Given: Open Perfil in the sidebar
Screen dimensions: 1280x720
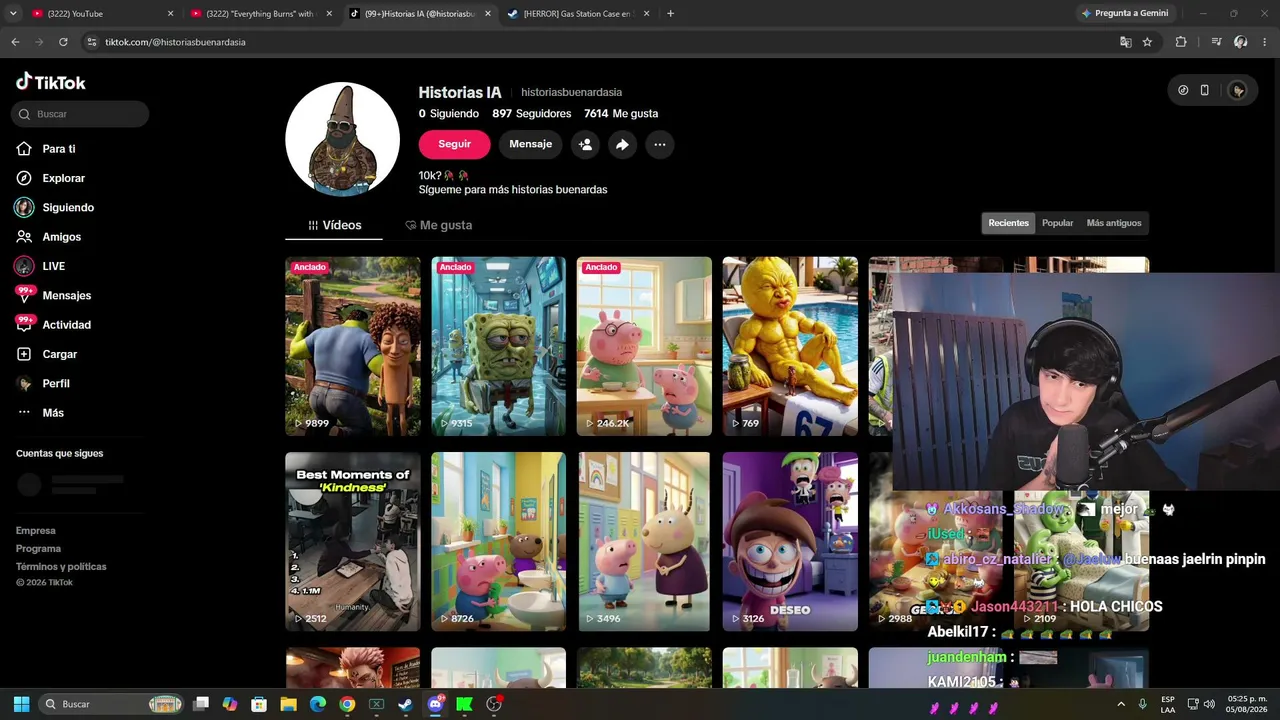Looking at the screenshot, I should [56, 383].
